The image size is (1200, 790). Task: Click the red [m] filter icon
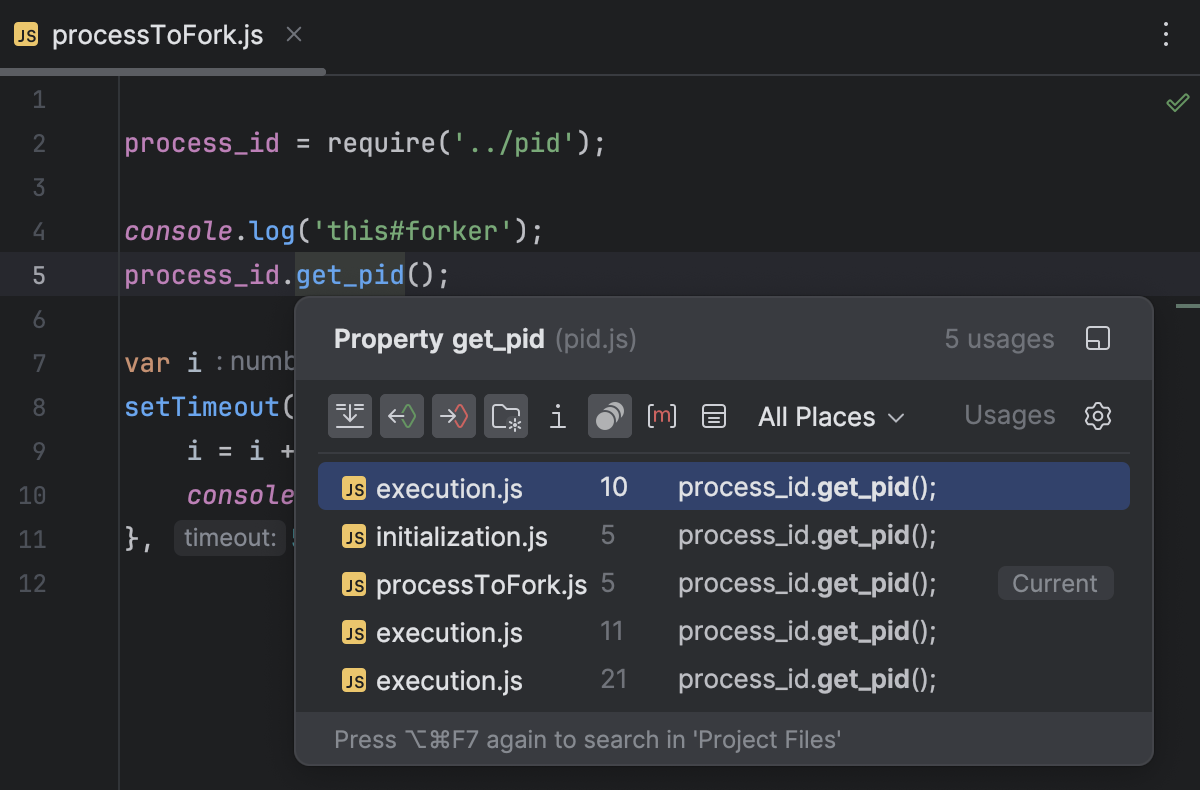(662, 416)
